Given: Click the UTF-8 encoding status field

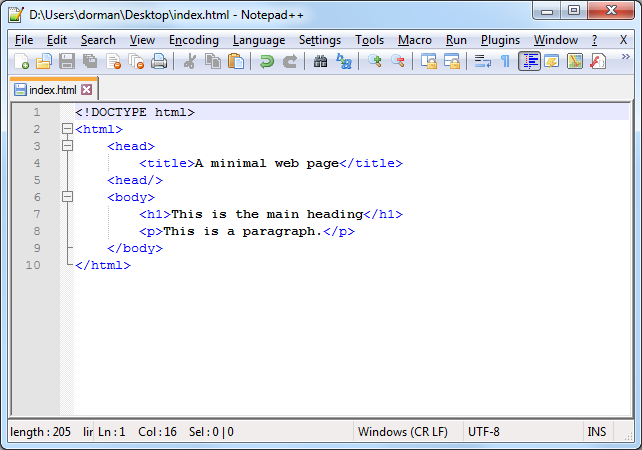Looking at the screenshot, I should 484,432.
